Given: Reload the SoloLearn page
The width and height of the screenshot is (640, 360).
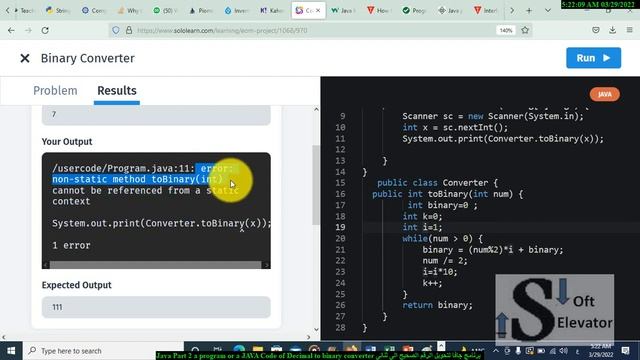Looking at the screenshot, I should pyautogui.click(x=45, y=30).
